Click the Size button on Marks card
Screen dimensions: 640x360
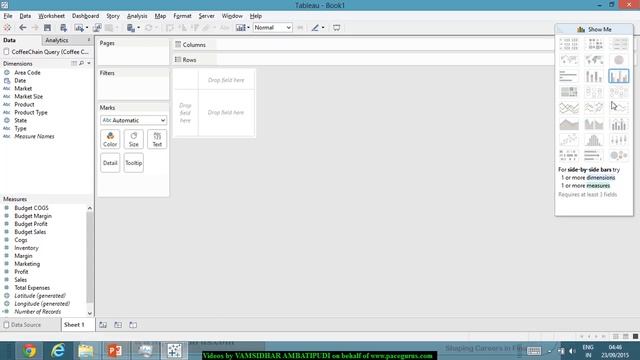[133, 139]
